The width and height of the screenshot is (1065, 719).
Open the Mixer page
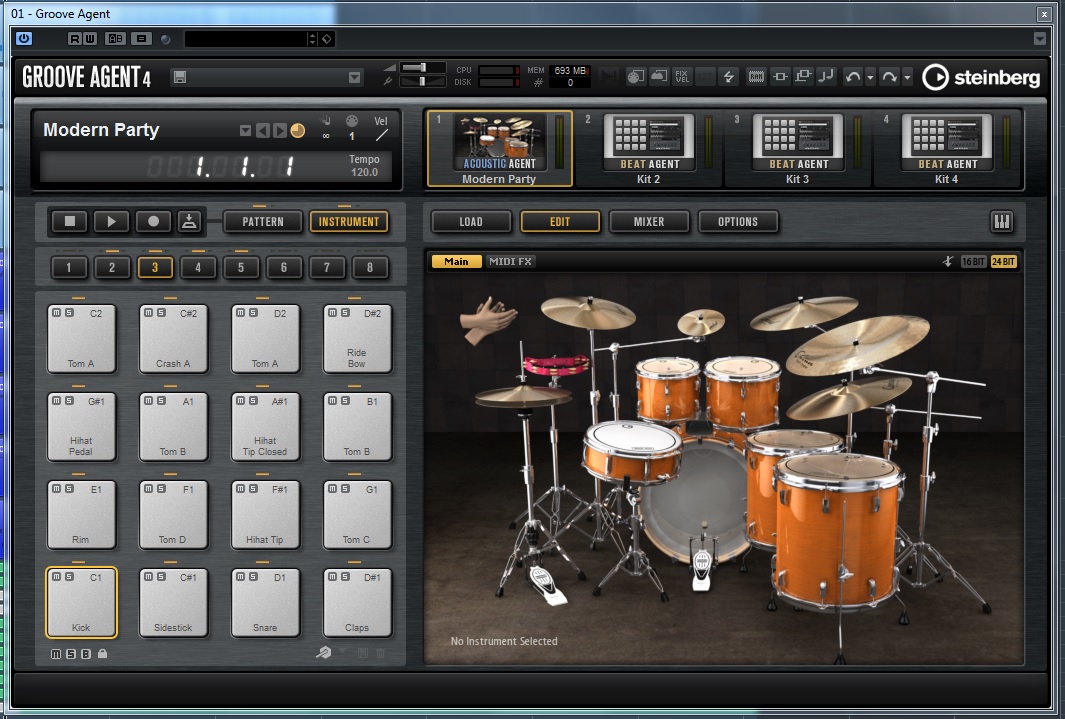coord(648,221)
